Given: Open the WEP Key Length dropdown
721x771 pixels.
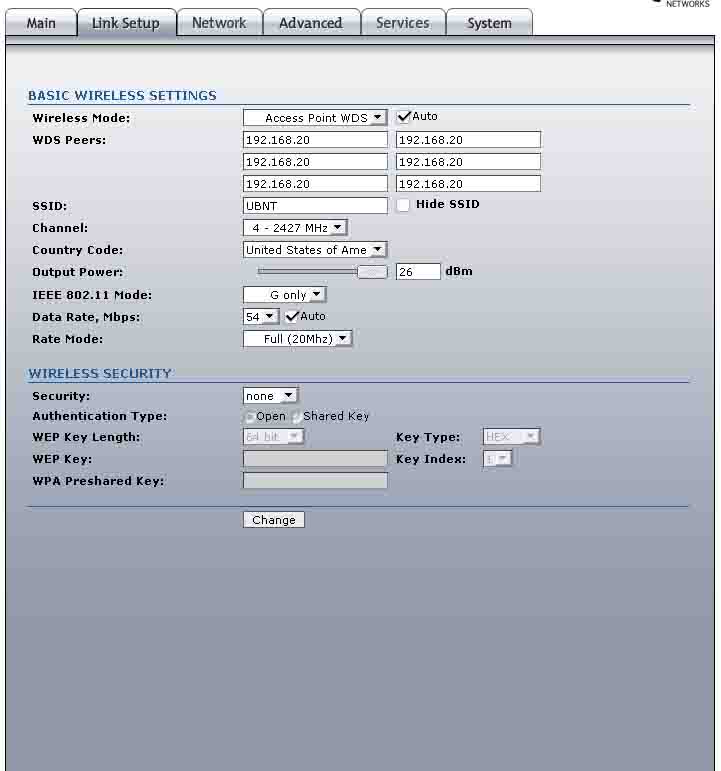Looking at the screenshot, I should click(x=273, y=437).
